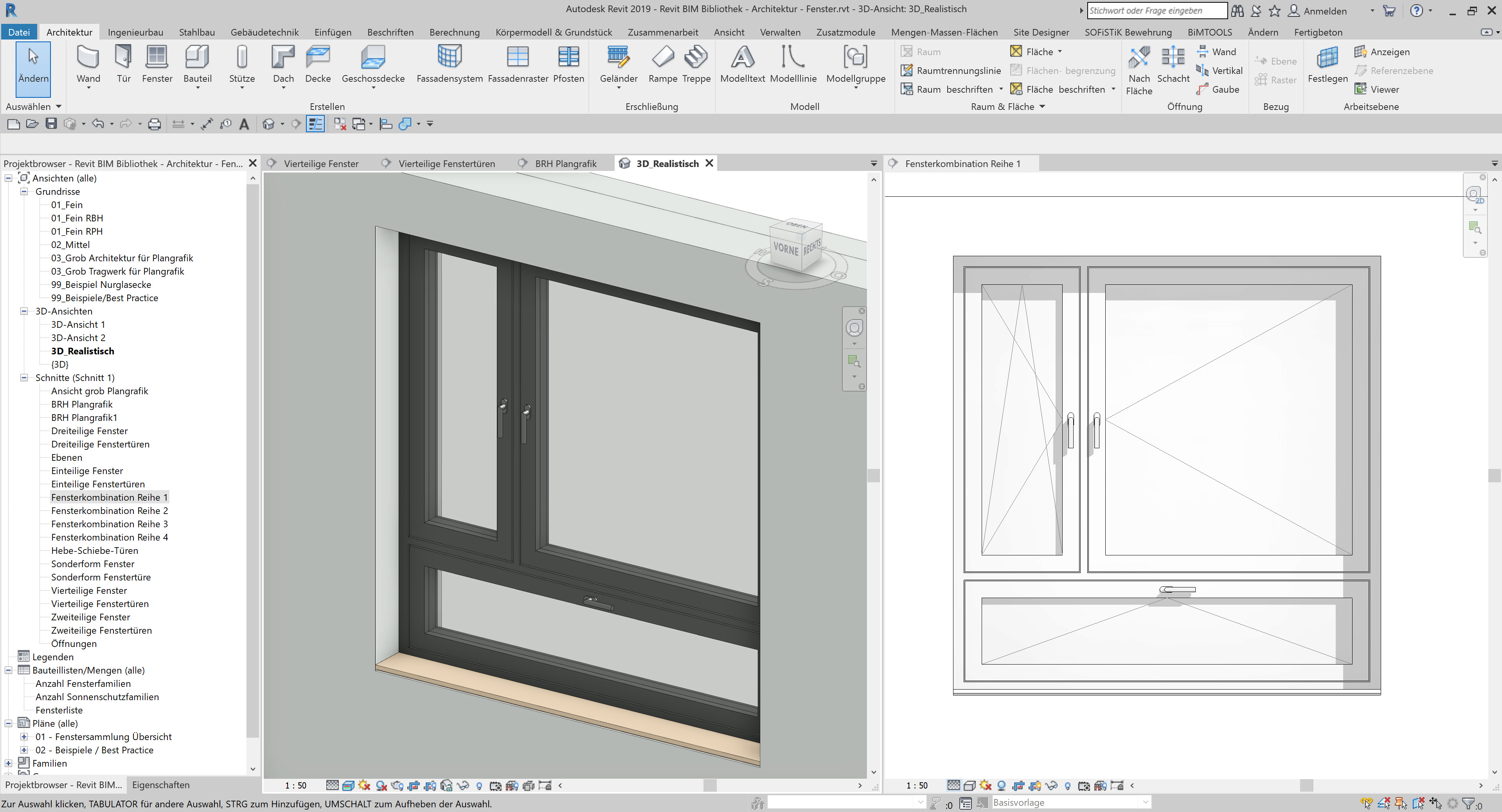Toggle sun path off icon in 3D view bar
The image size is (1502, 812).
[x=364, y=785]
